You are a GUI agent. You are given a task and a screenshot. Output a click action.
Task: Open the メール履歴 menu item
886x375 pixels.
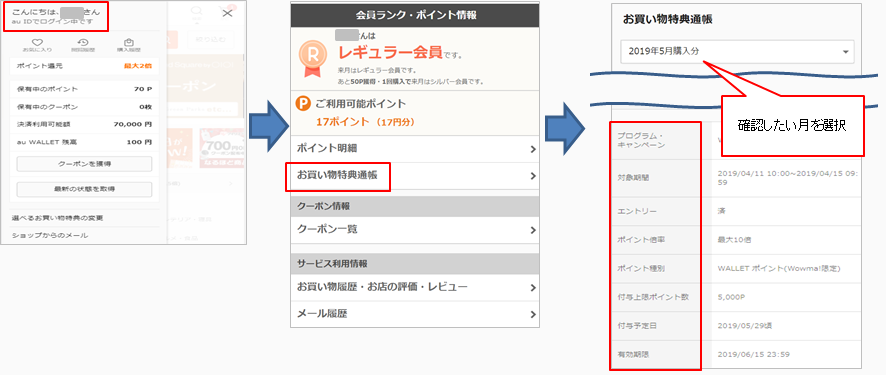point(415,314)
